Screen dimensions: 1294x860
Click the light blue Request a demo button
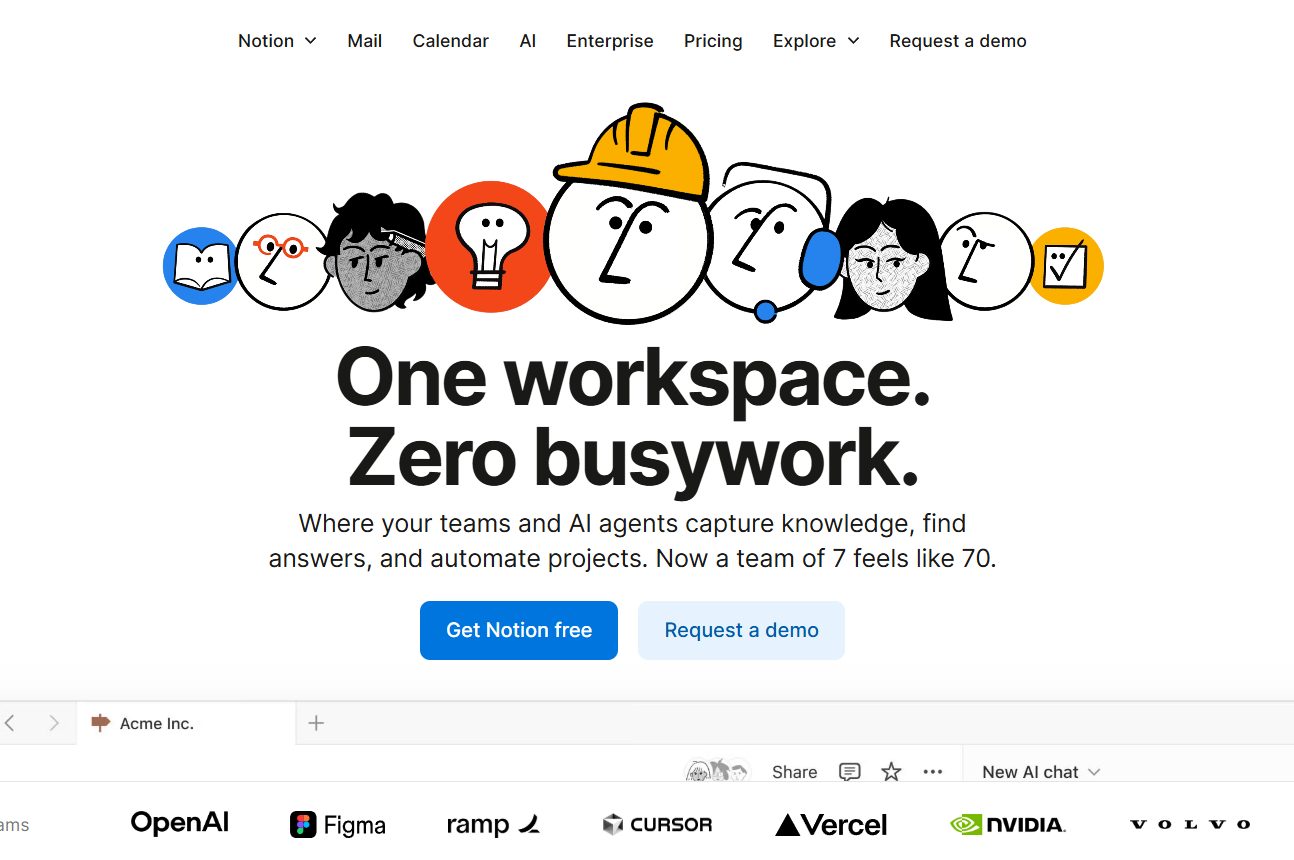741,630
